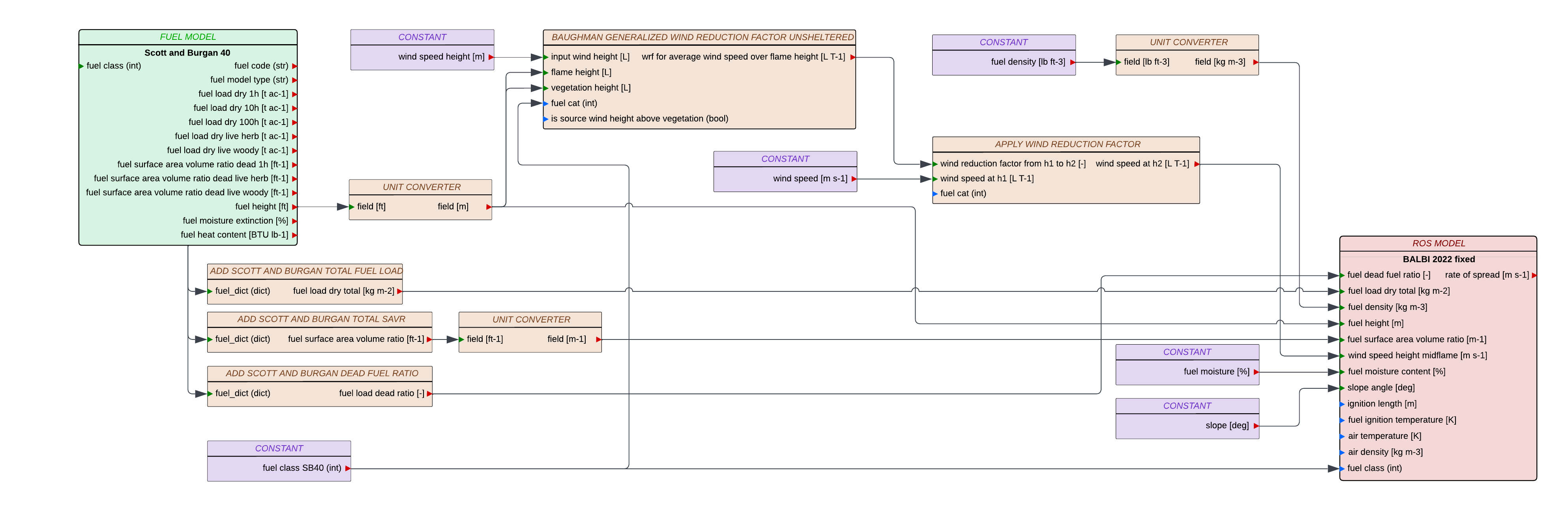Select the FUEL MODEL node header
Viewport: 1568px width, 511px height.
pos(187,37)
